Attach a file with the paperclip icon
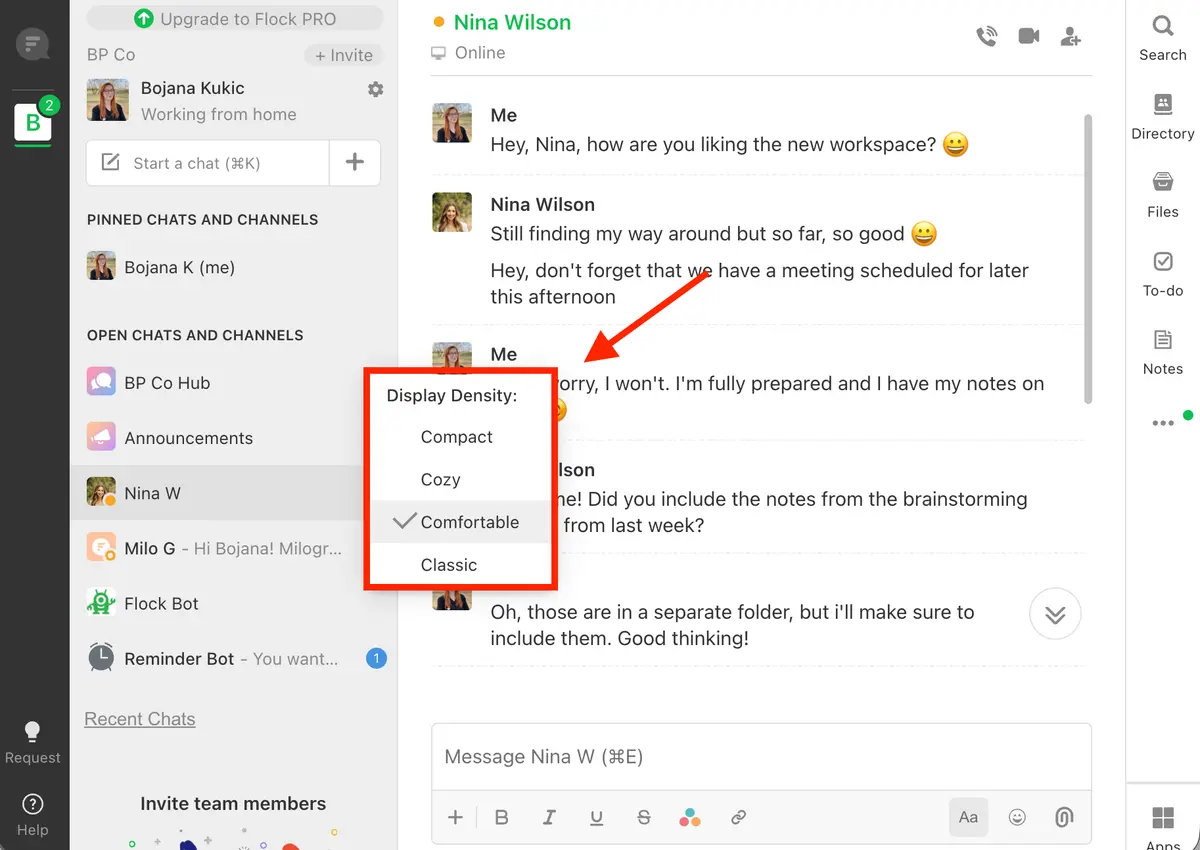 coord(1063,817)
